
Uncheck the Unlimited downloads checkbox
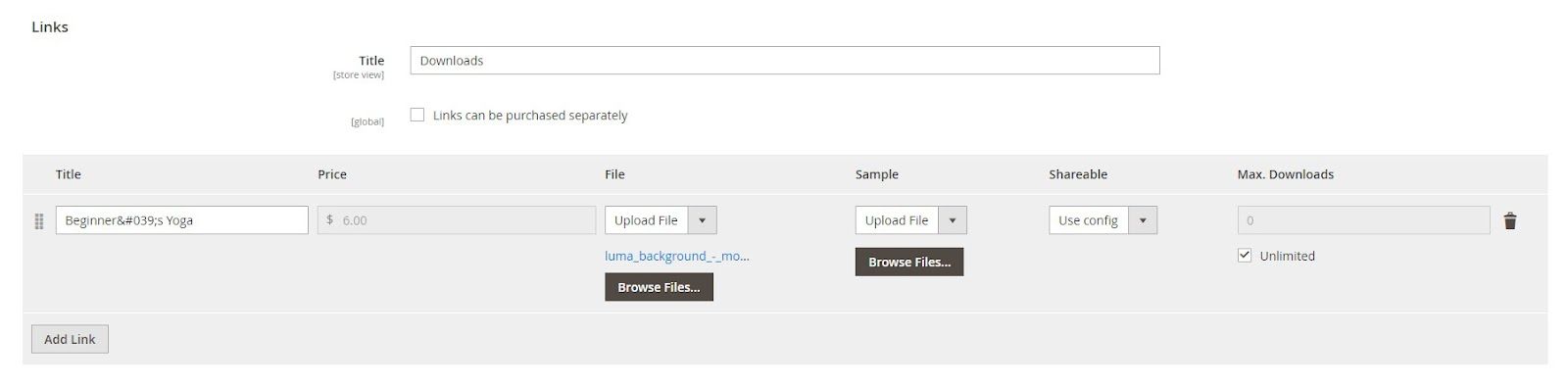coord(1245,256)
